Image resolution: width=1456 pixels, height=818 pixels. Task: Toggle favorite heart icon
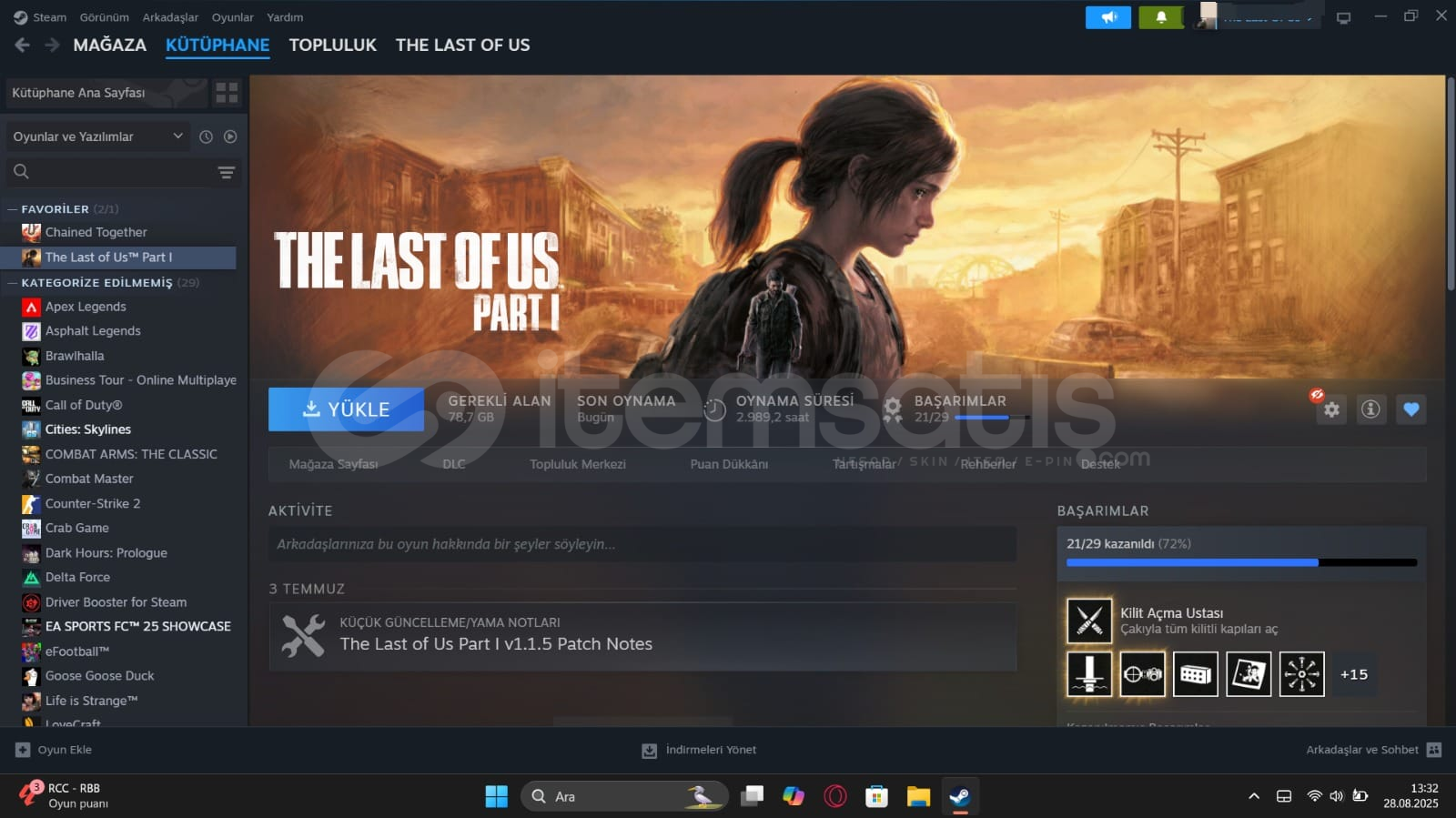pos(1410,409)
